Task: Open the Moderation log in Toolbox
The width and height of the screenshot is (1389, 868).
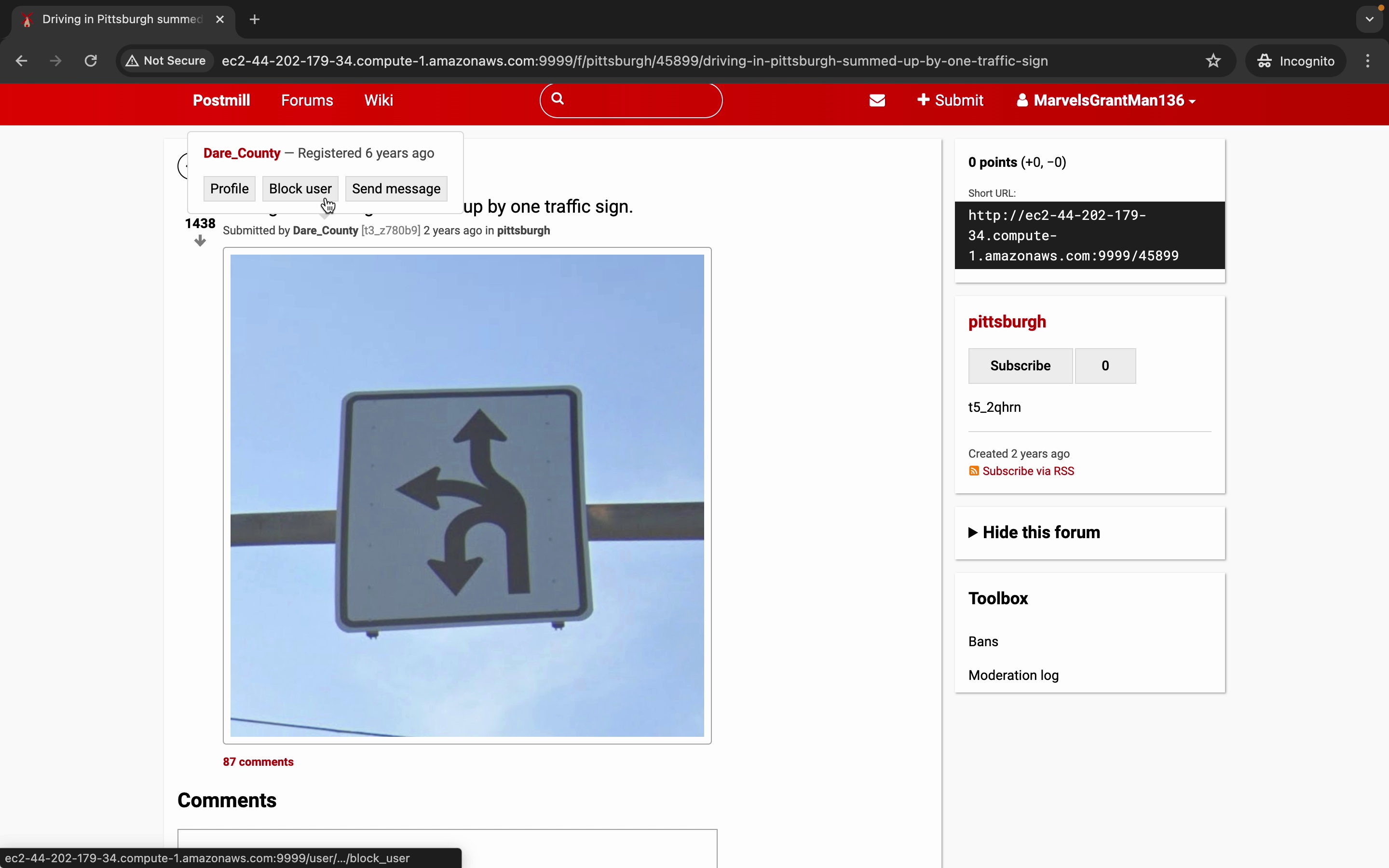Action: 1013,675
